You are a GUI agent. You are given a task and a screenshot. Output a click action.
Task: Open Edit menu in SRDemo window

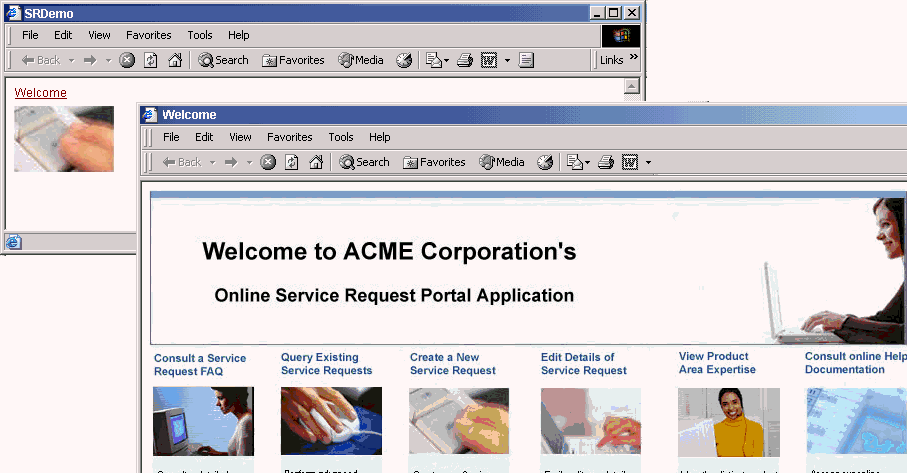pyautogui.click(x=63, y=35)
